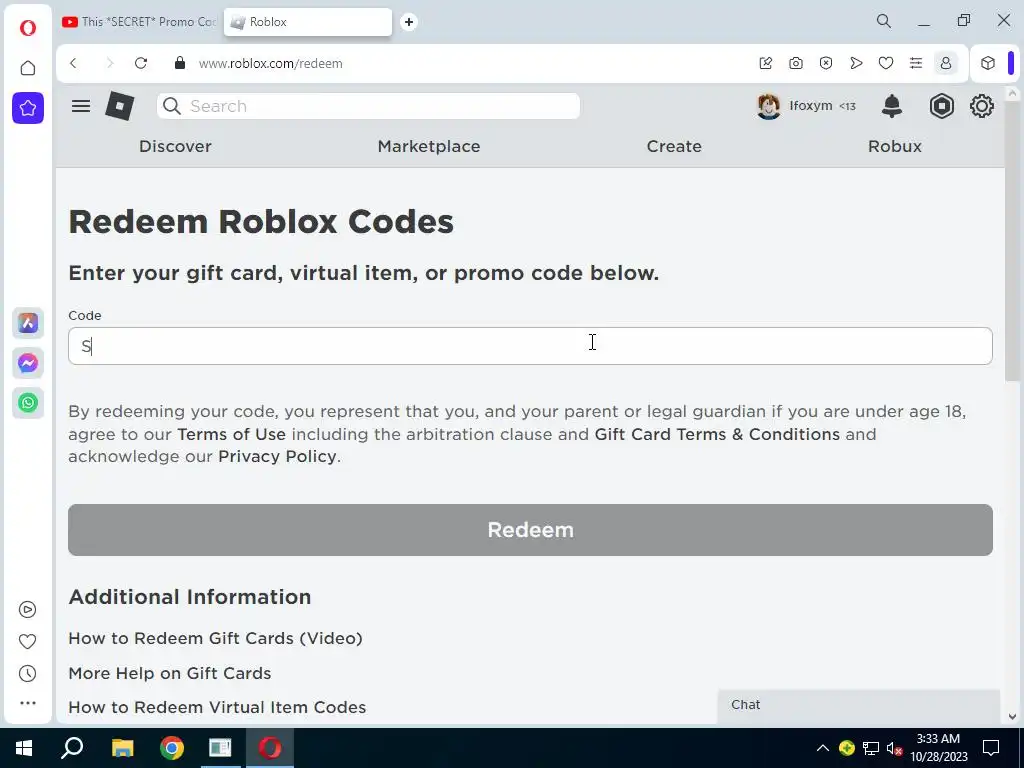Open Roblox hamburger navigation menu

coord(81,106)
